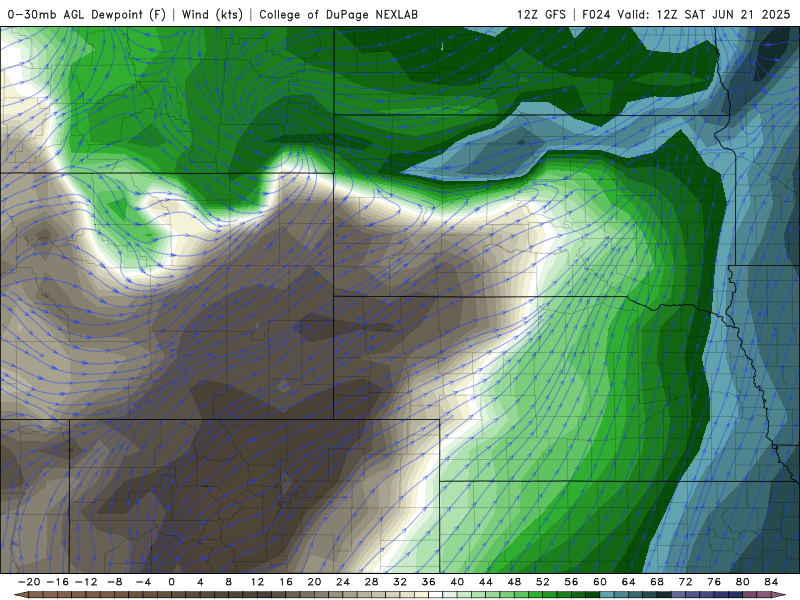Click the 68 value on the color scale
This screenshot has height=600, width=800.
pos(657,582)
